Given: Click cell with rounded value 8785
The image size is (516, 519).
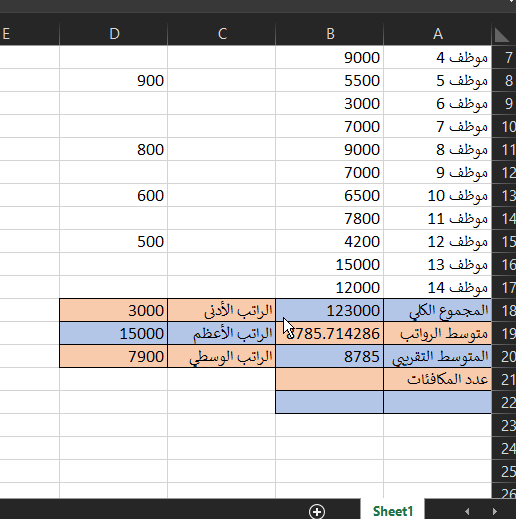Looking at the screenshot, I should pos(330,356).
